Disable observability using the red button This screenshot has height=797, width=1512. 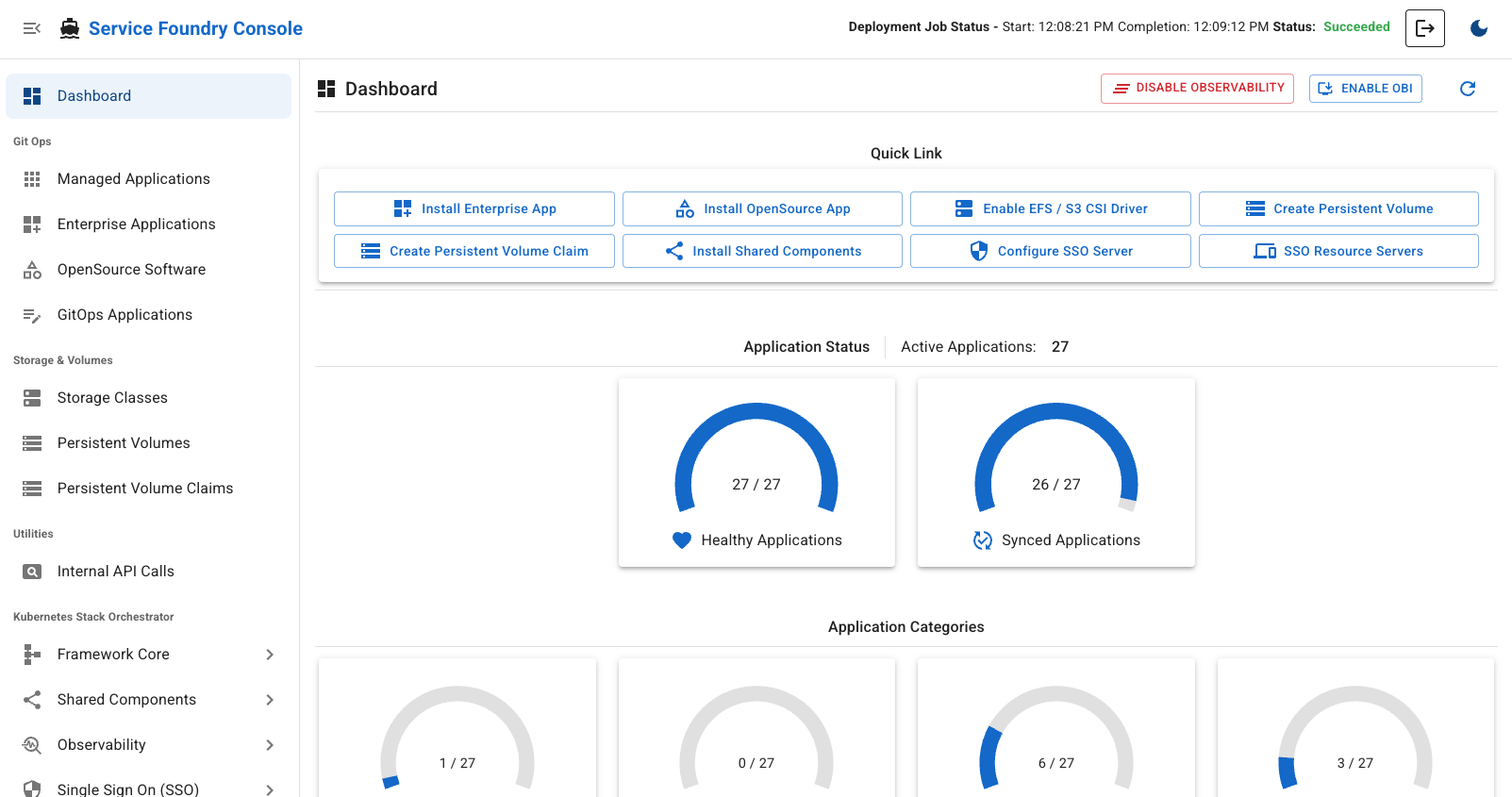(x=1196, y=89)
